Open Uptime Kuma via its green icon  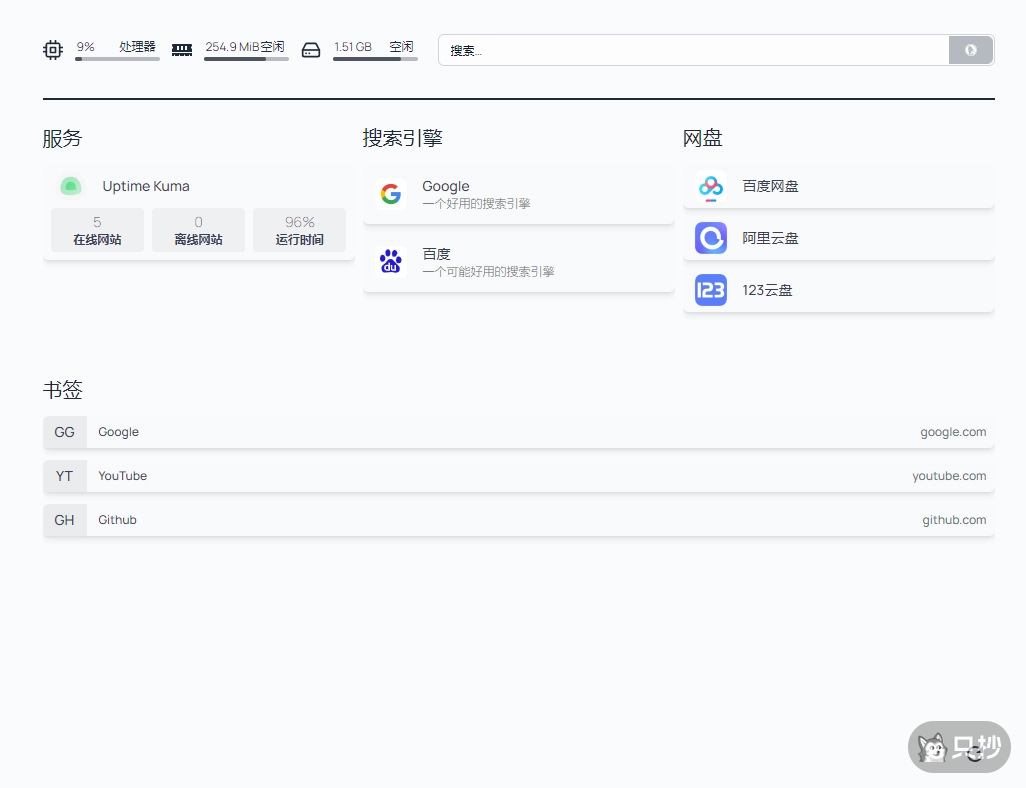tap(70, 186)
